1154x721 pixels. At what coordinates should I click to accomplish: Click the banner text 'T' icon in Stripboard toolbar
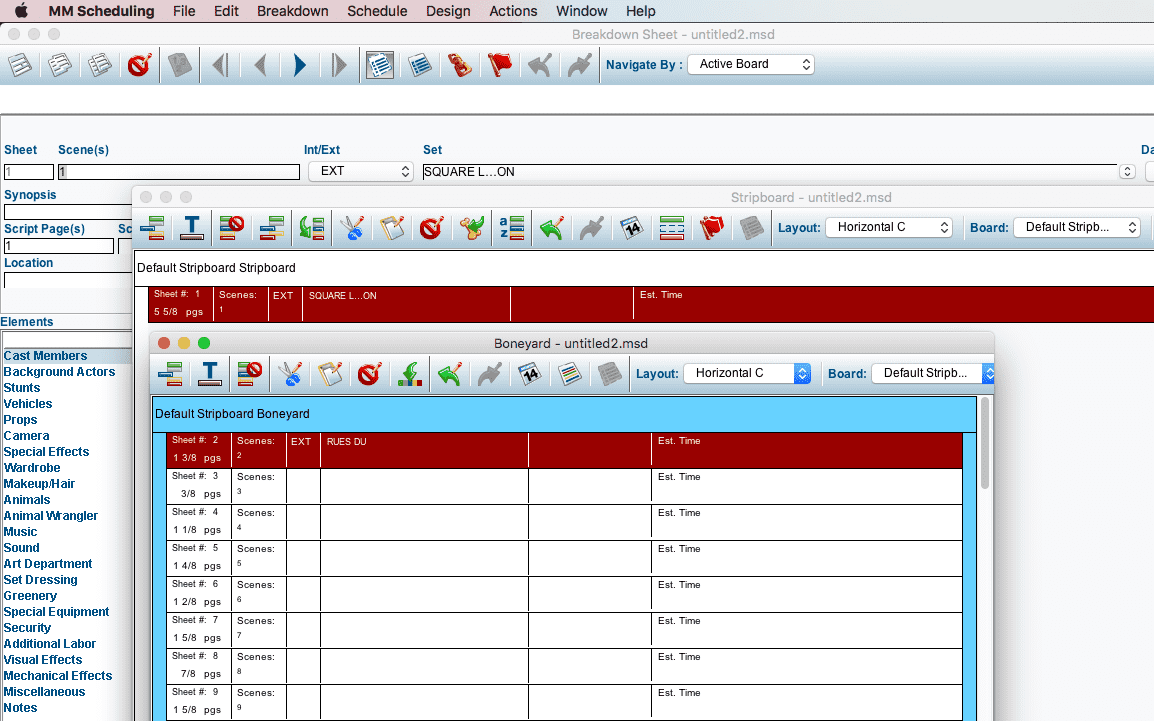point(192,228)
